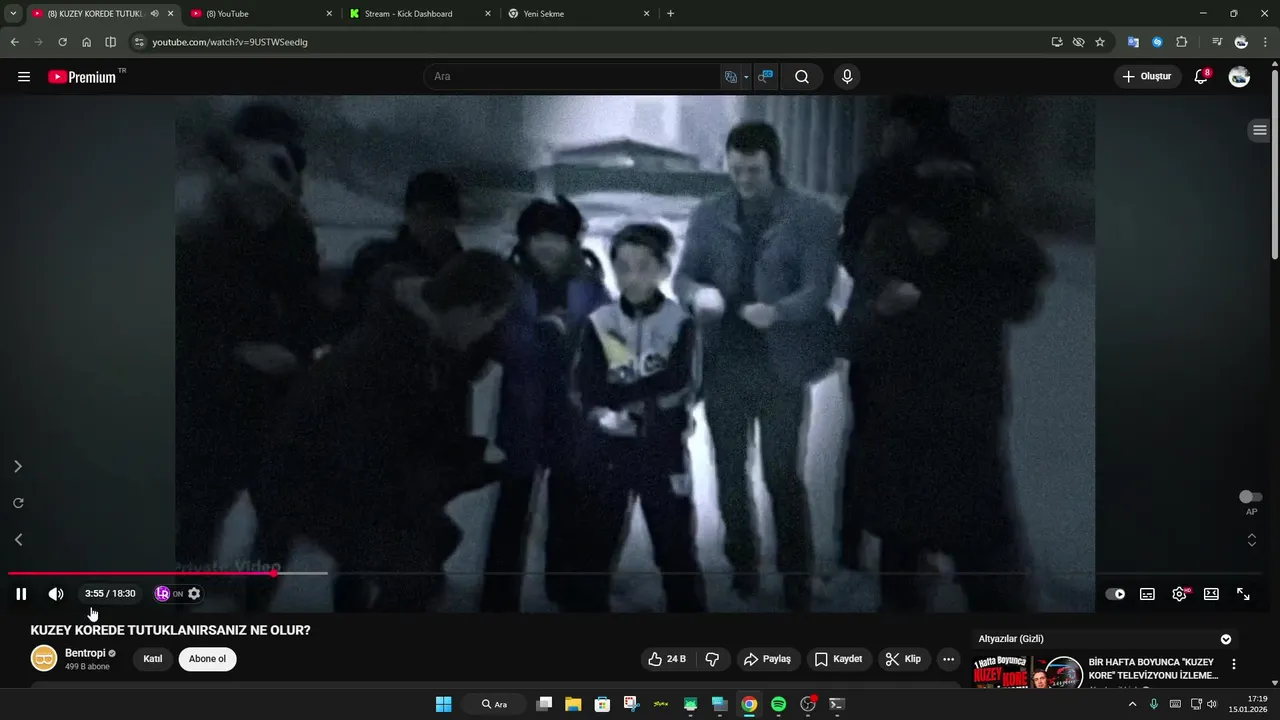
Task: Save the video with Kaydet
Action: 839,659
